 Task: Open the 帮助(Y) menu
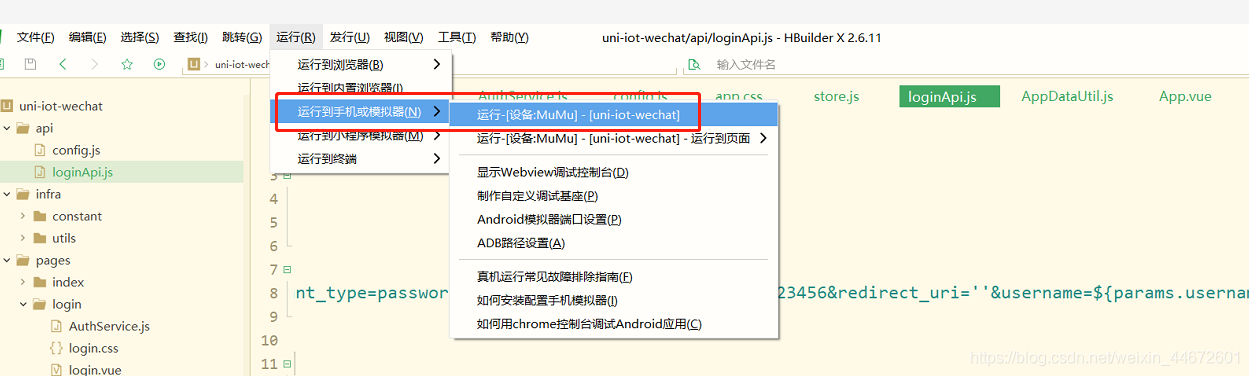(x=509, y=37)
